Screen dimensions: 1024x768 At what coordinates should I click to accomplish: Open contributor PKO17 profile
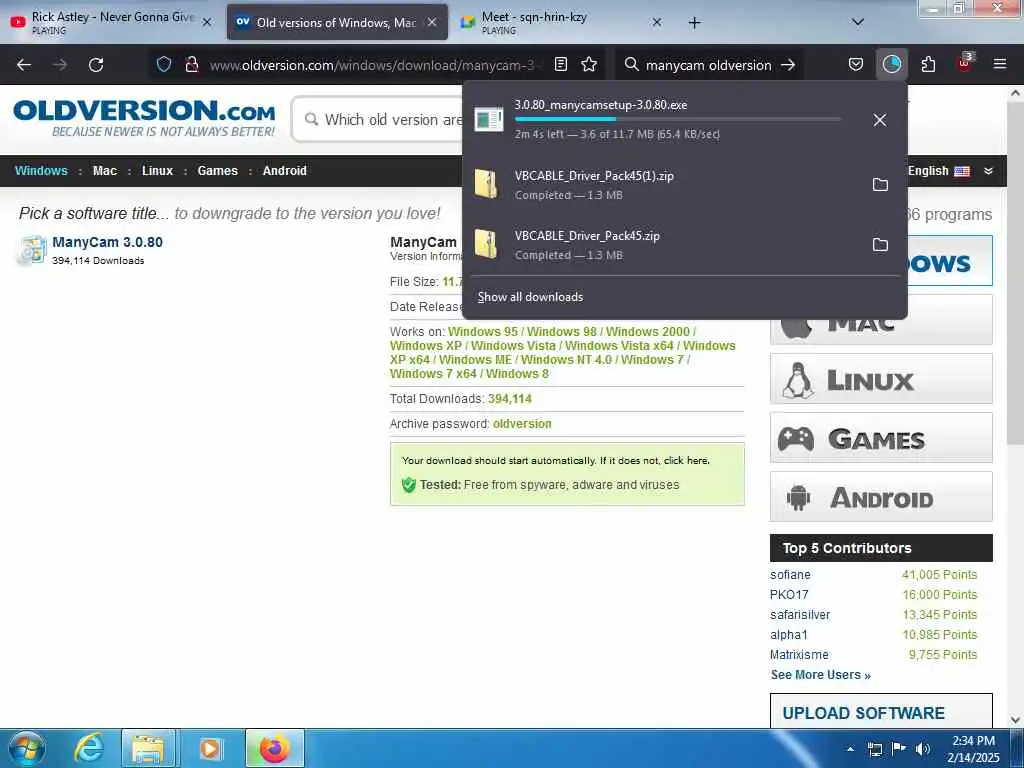tap(789, 595)
